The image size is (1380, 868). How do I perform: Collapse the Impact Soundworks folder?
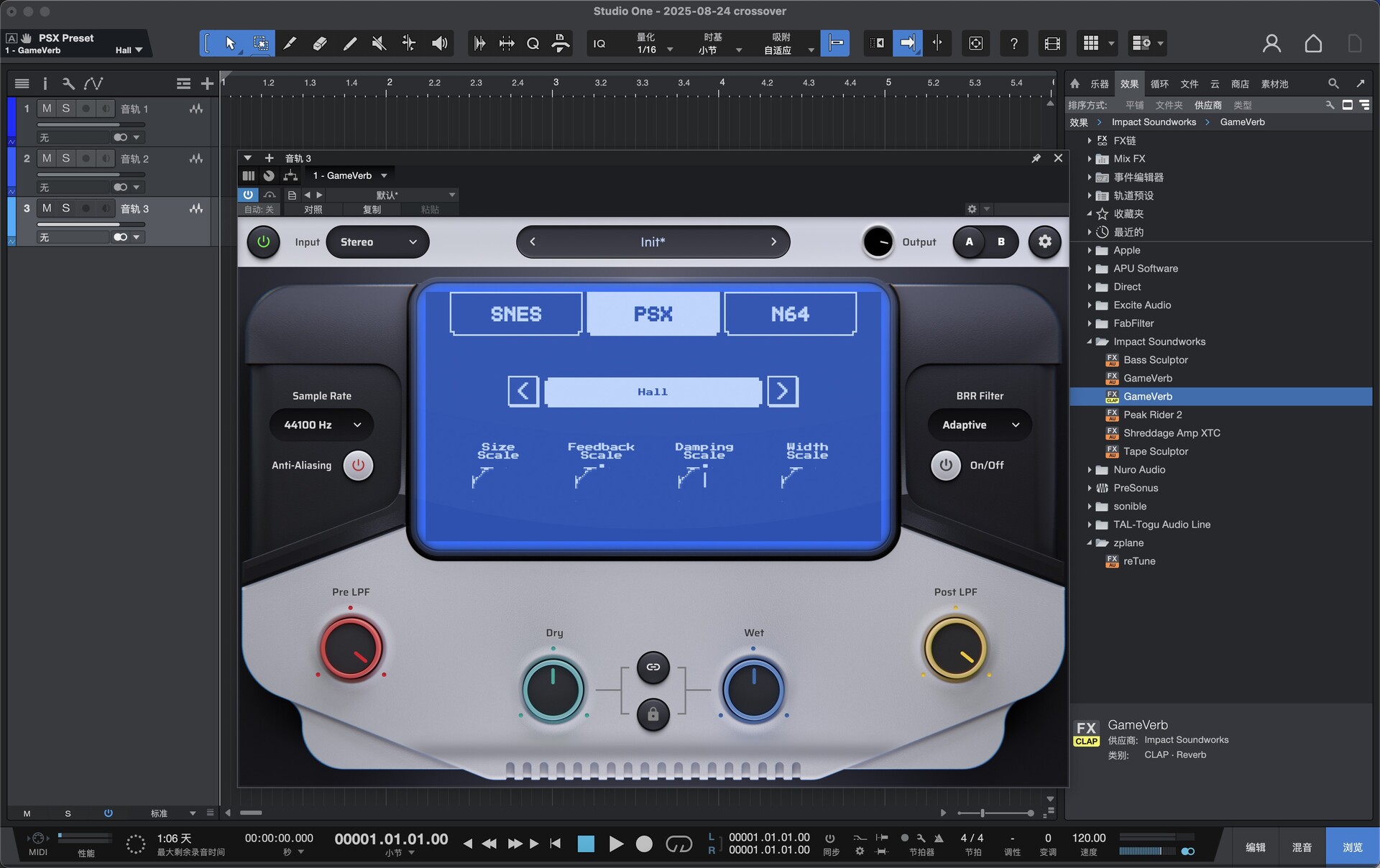coord(1090,342)
